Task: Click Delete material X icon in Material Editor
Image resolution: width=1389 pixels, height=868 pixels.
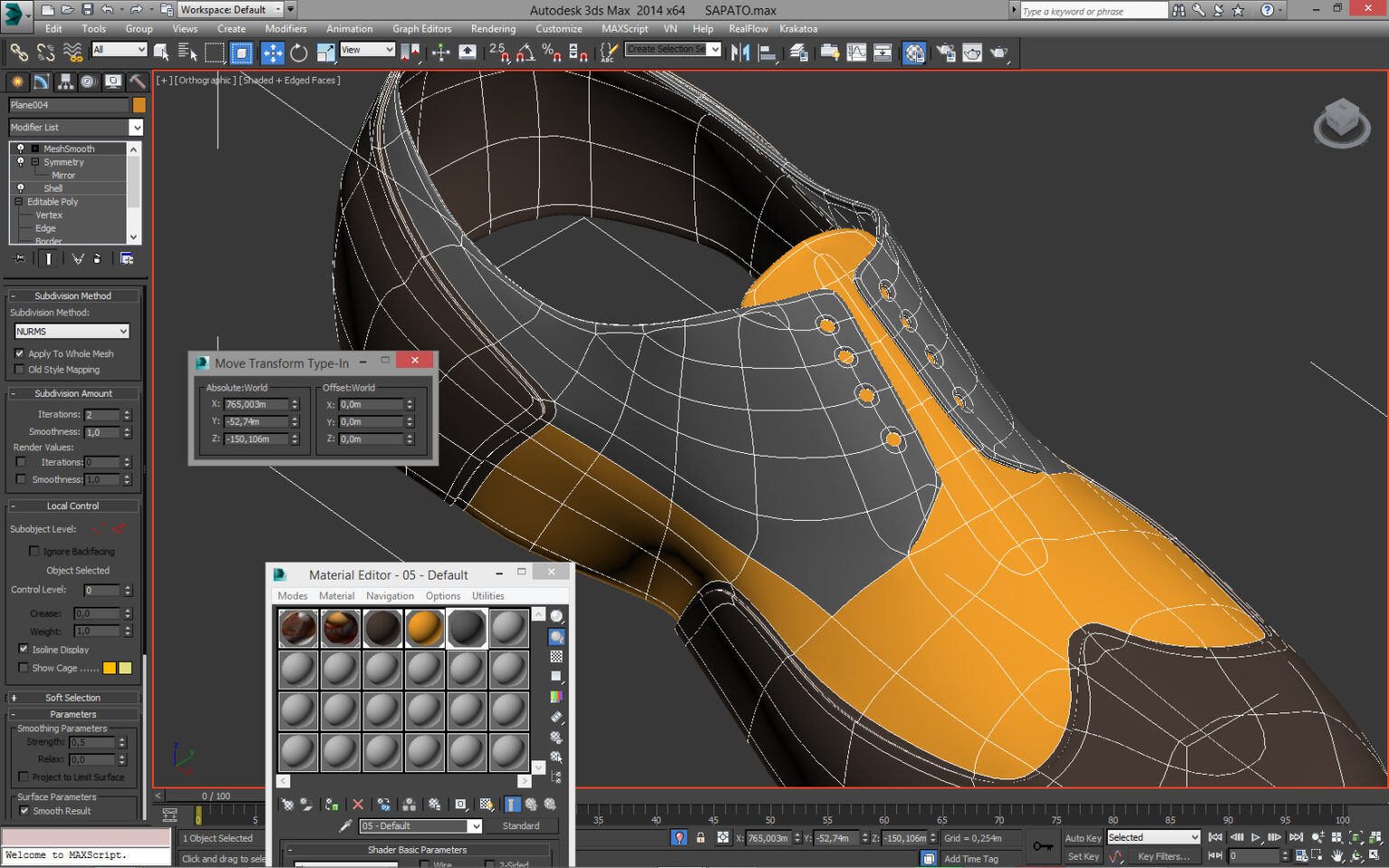Action: [358, 804]
